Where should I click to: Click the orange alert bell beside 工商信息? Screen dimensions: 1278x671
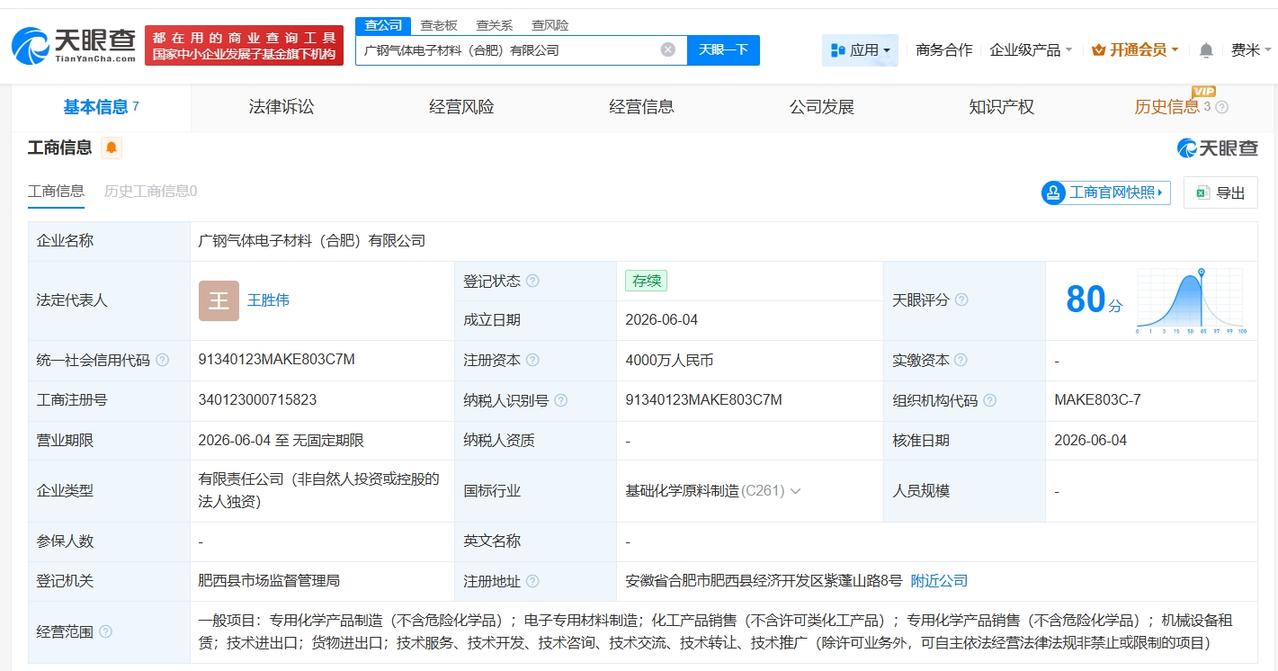pos(111,148)
